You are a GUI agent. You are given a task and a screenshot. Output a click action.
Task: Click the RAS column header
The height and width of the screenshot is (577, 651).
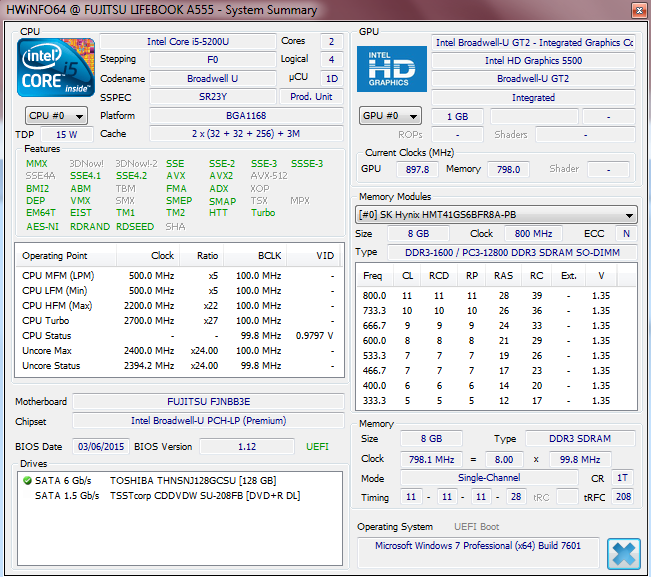503,276
